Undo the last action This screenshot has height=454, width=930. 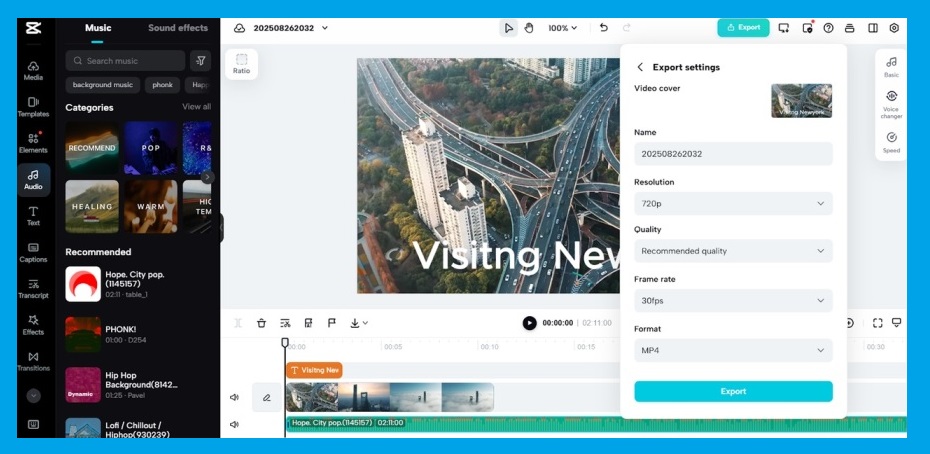click(604, 27)
